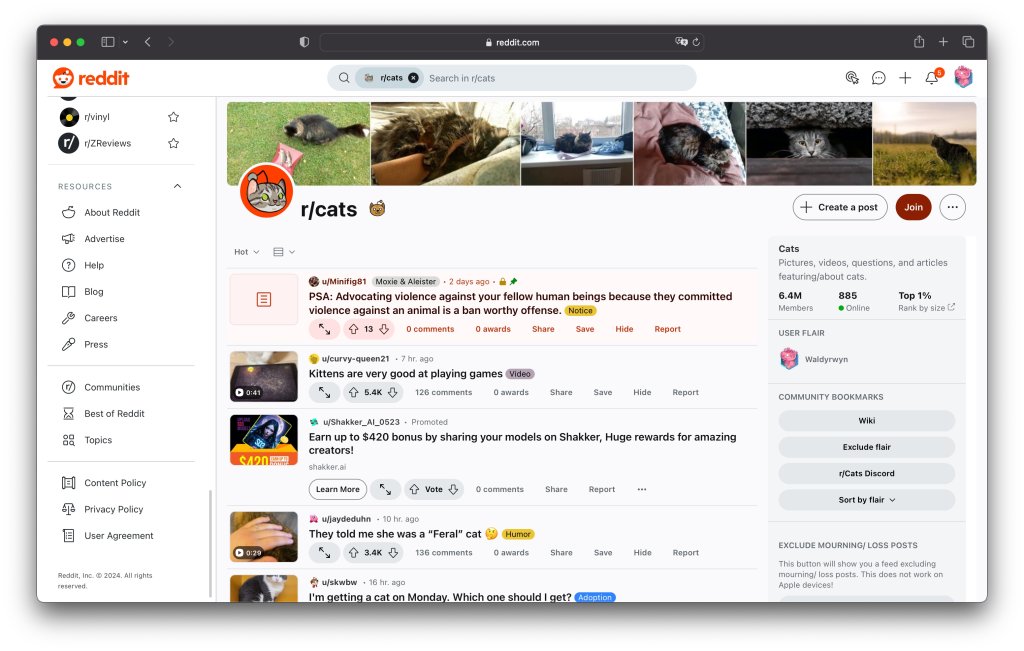Open the r/Cats Discord bookmark
This screenshot has width=1024, height=651.
(x=866, y=473)
